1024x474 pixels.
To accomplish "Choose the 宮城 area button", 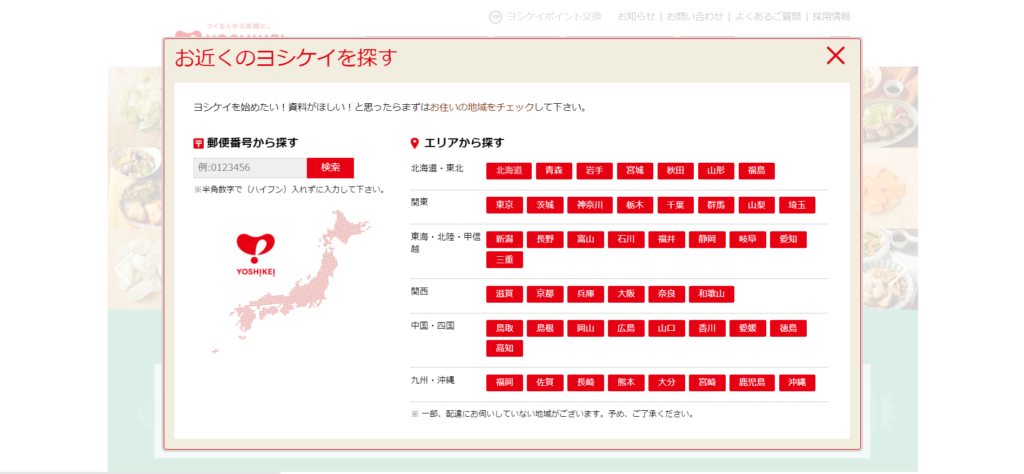I will [635, 171].
